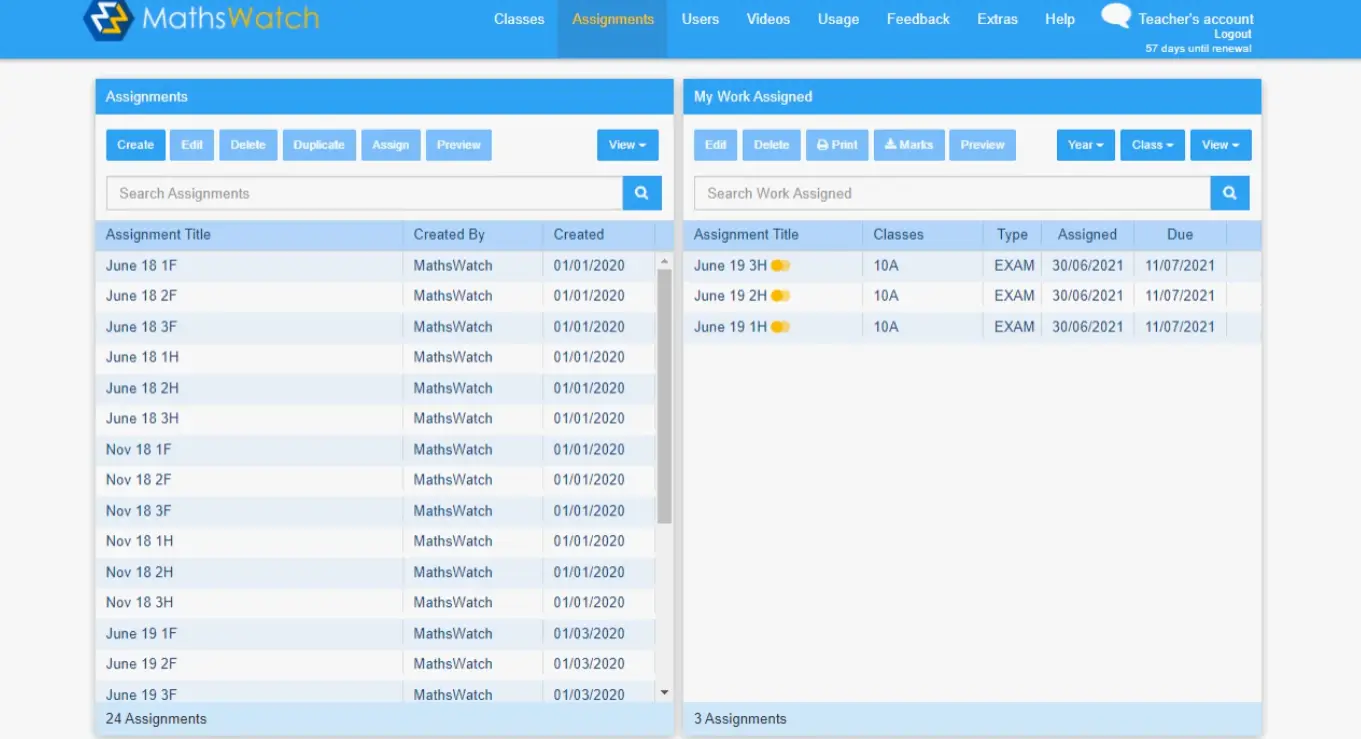Open the View dropdown in the Assignments panel

coord(627,144)
